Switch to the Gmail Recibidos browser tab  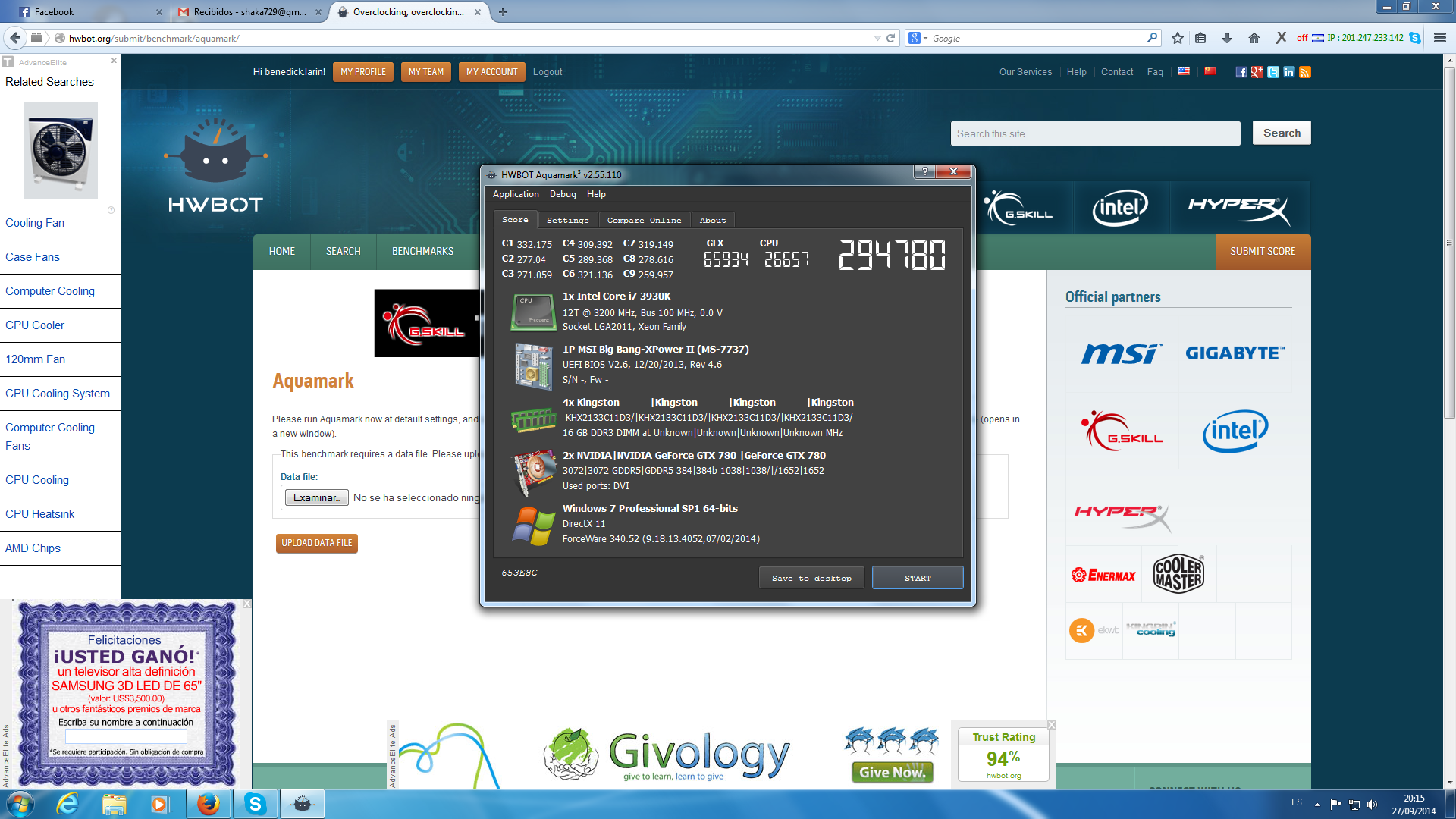pyautogui.click(x=249, y=12)
